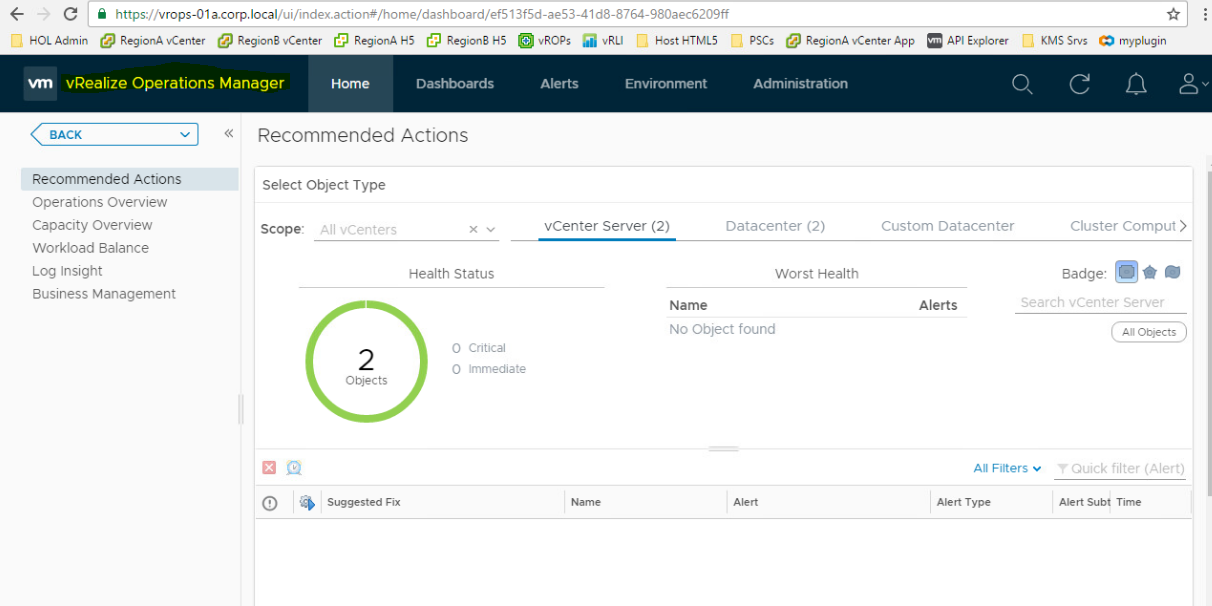The width and height of the screenshot is (1212, 606).
Task: Open the notifications bell icon
Action: (x=1136, y=84)
